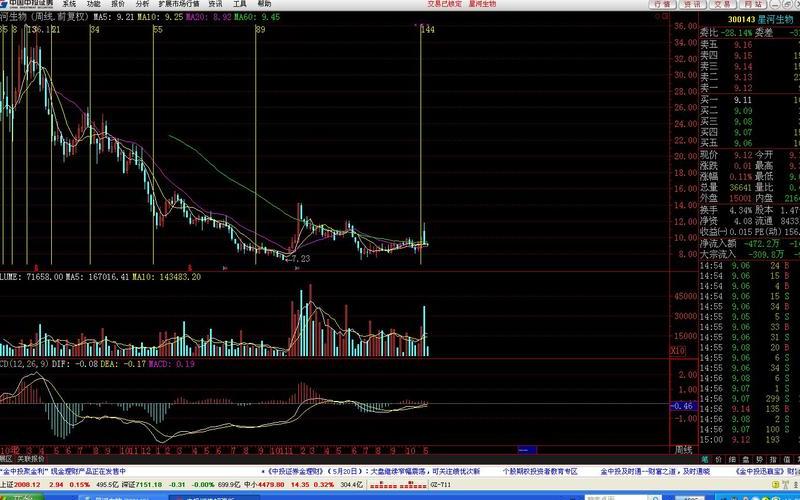Open the 报价 menu

pos(118,4)
